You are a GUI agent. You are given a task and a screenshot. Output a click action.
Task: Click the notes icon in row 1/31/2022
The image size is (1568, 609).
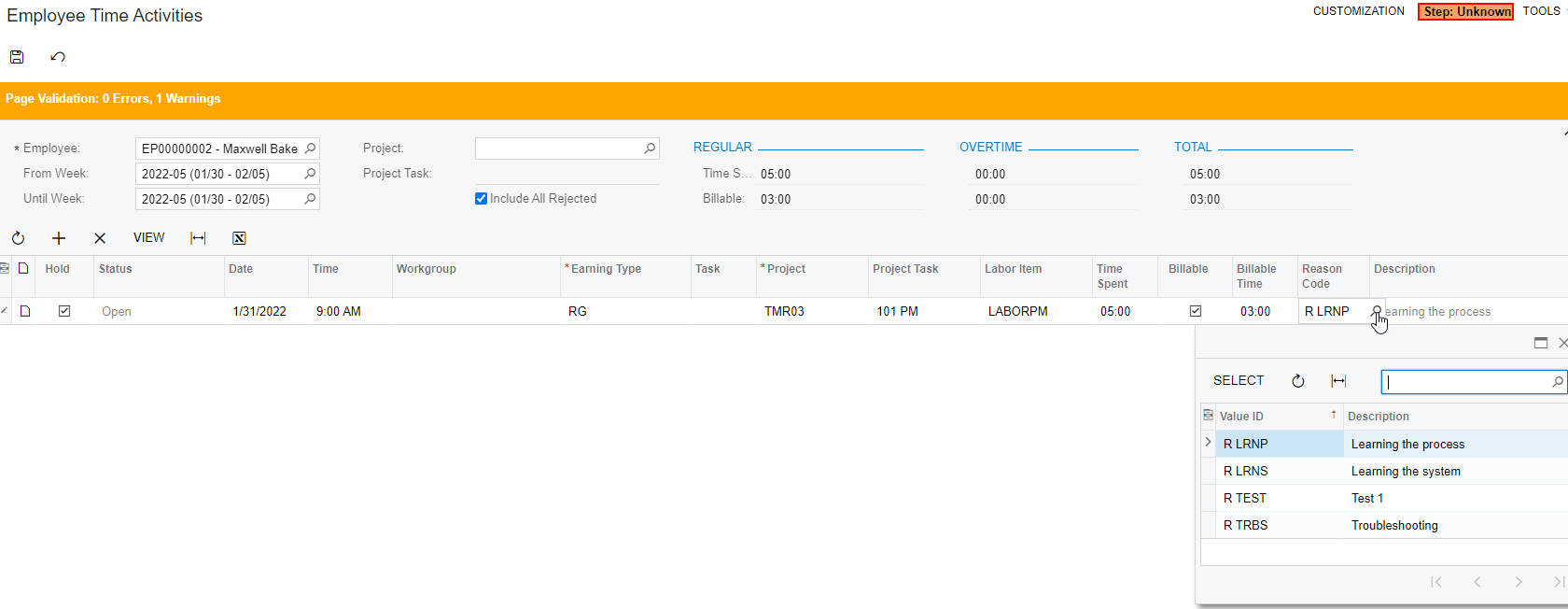click(x=25, y=311)
